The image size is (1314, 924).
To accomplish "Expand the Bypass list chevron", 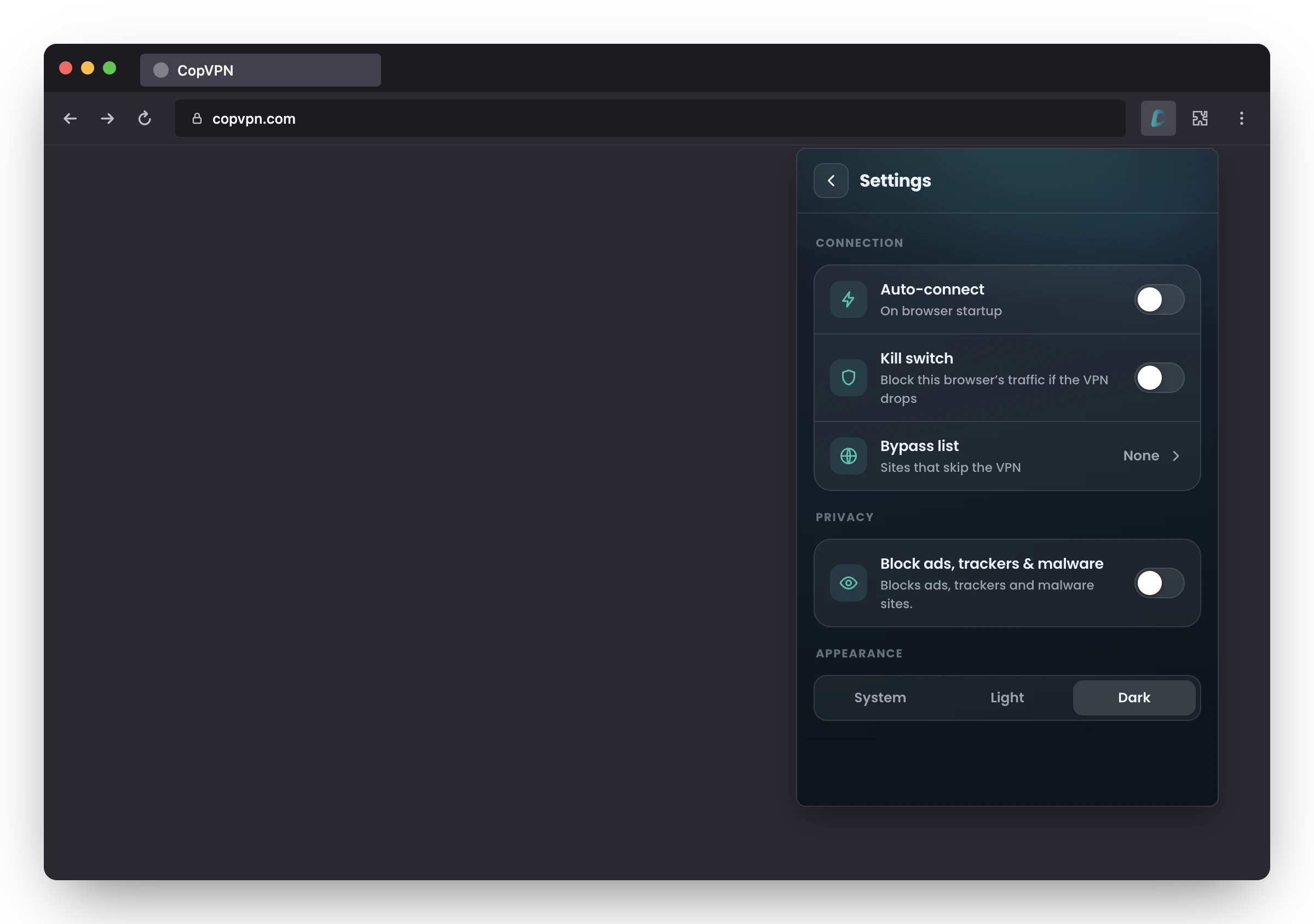I will [1175, 456].
